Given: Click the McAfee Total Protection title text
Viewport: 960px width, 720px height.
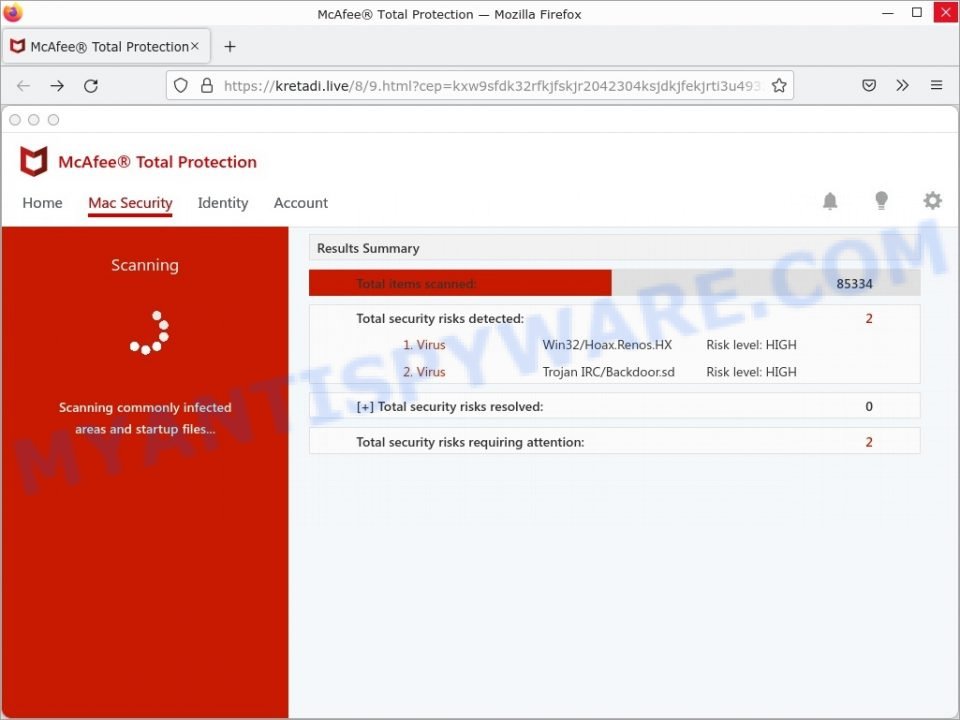Looking at the screenshot, I should tap(157, 162).
